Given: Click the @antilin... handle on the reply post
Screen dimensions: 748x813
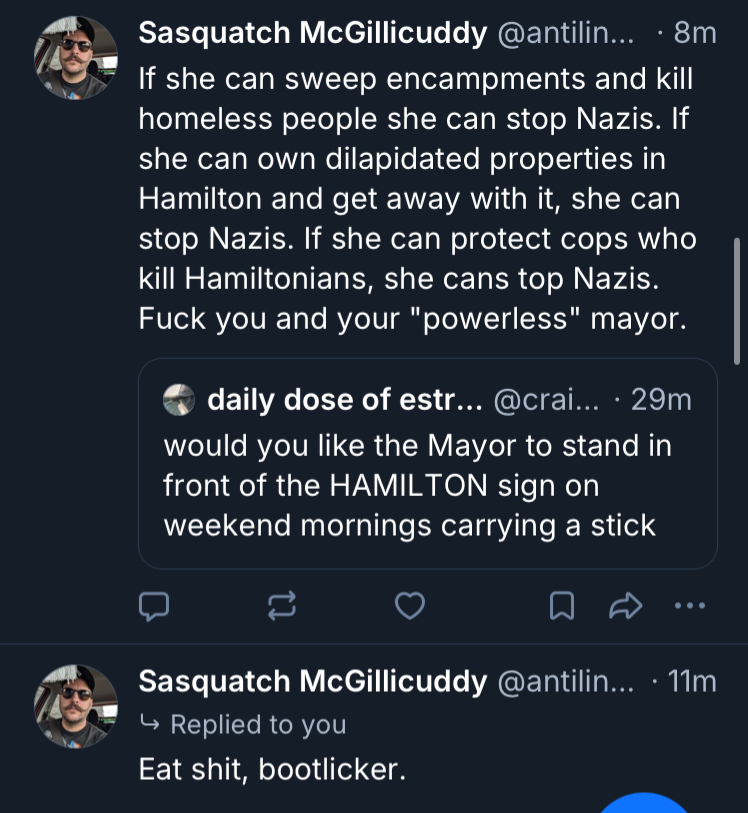Looking at the screenshot, I should [x=565, y=682].
